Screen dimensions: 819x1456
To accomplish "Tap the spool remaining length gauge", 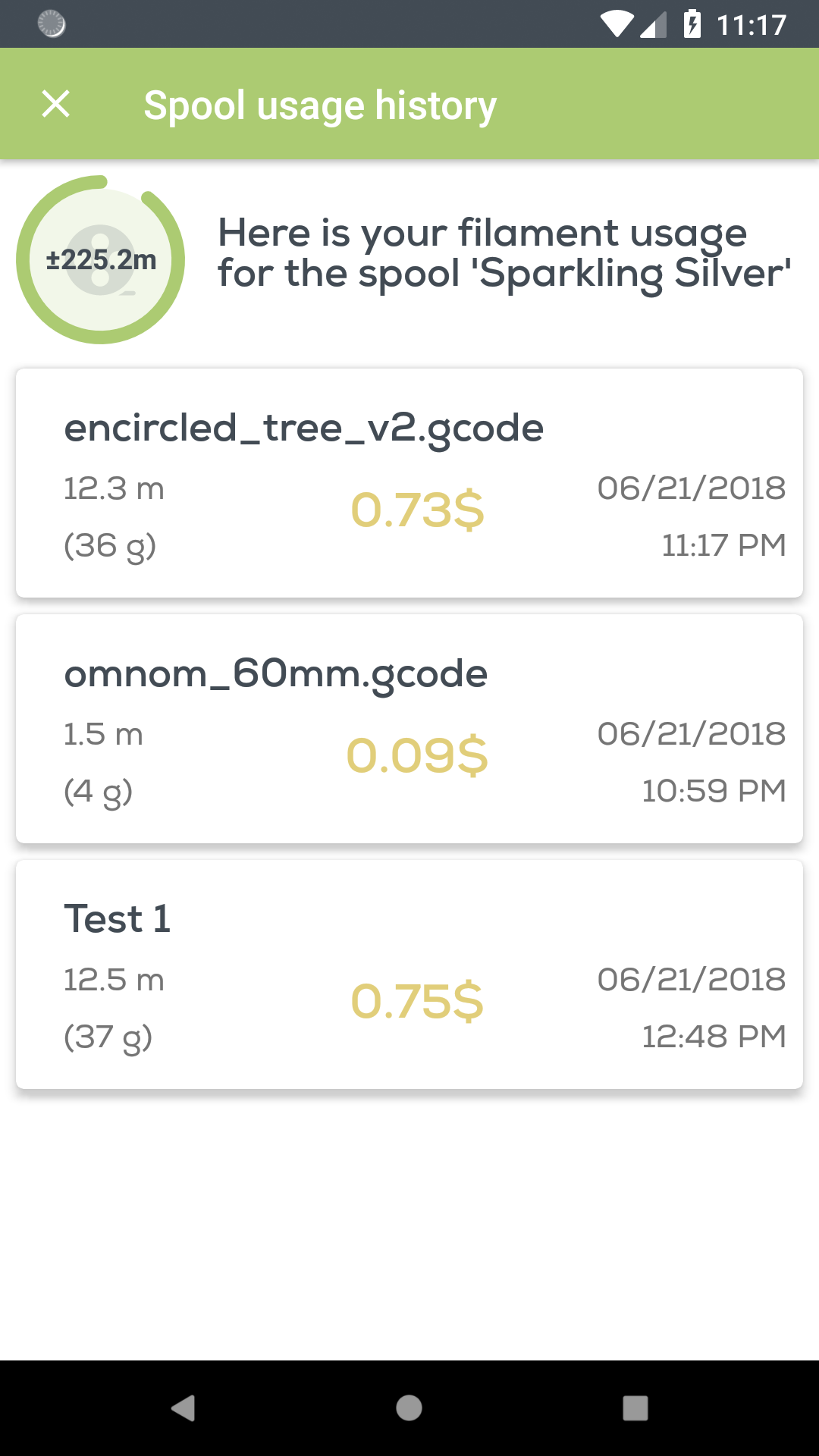I will (101, 260).
